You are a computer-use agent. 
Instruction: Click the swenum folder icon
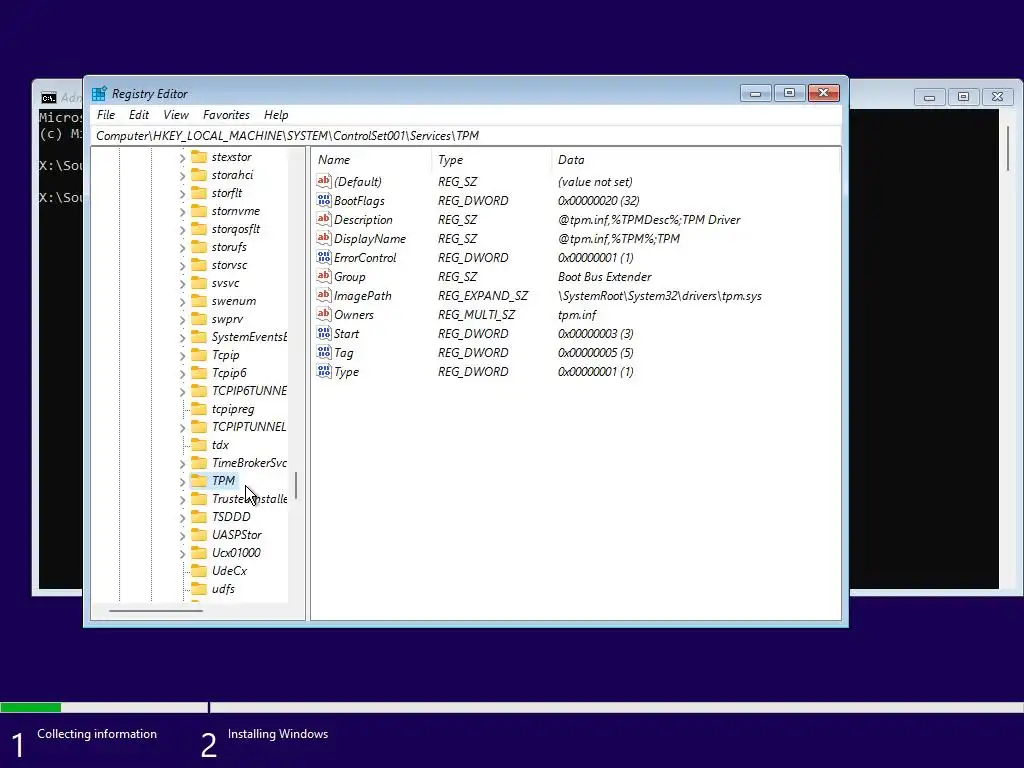click(x=199, y=300)
